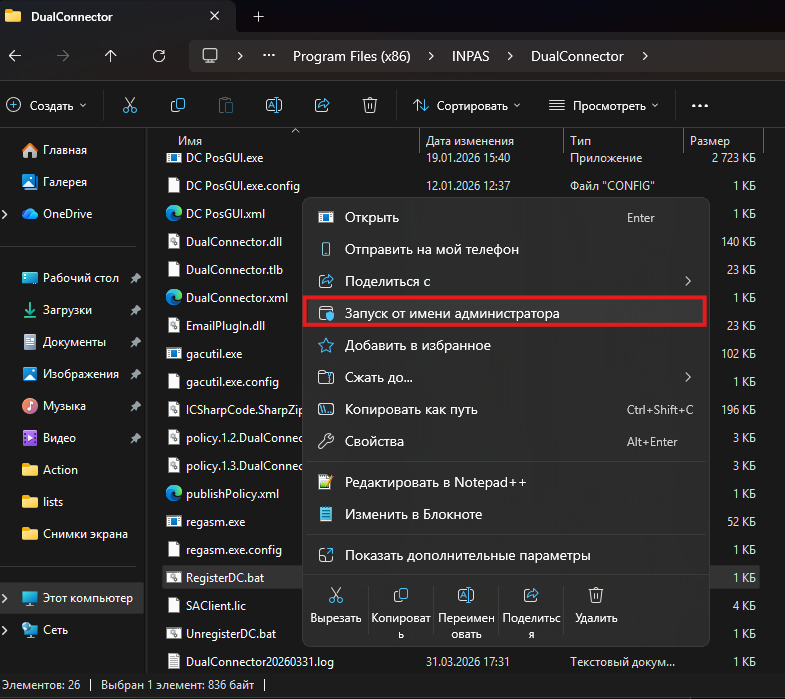Click INPAS in the breadcrumb path
This screenshot has height=699, width=785.
pos(472,56)
